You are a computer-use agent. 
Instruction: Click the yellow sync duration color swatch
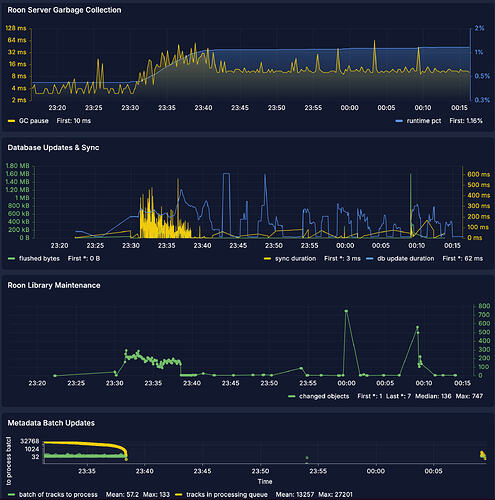tap(267, 259)
